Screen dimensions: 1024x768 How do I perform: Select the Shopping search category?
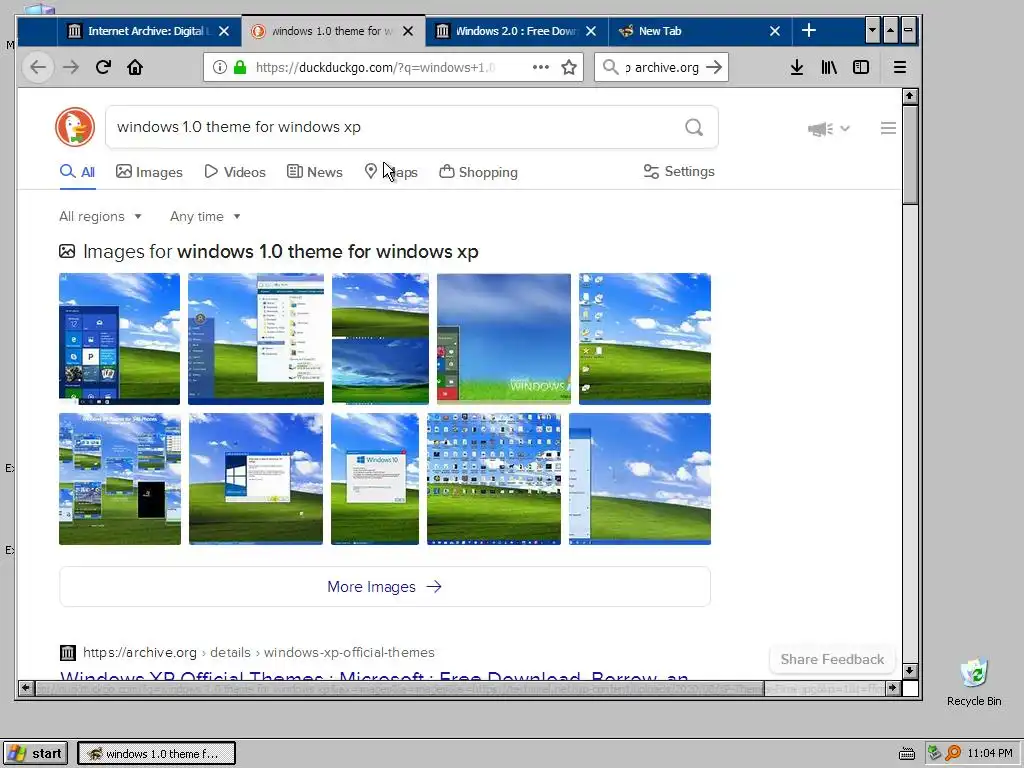click(x=479, y=172)
